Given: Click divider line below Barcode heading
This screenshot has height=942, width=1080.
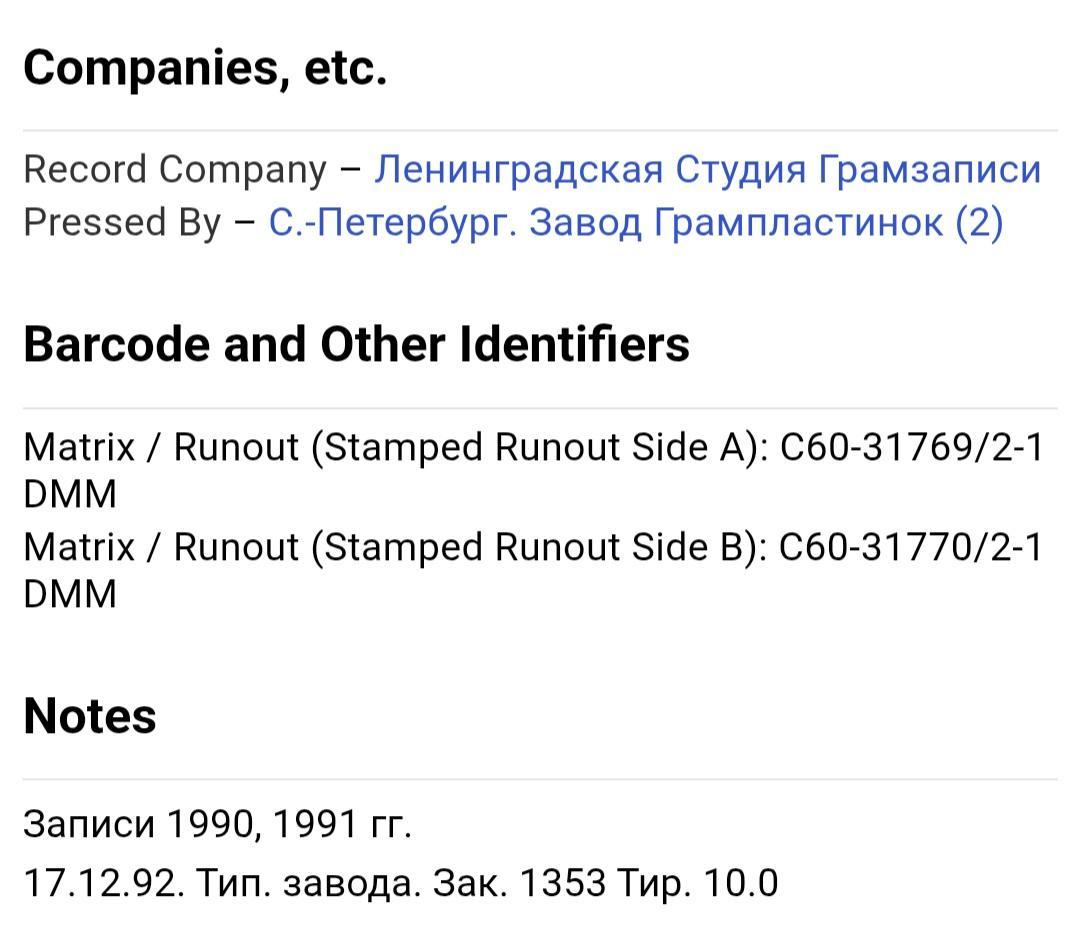Looking at the screenshot, I should [540, 408].
